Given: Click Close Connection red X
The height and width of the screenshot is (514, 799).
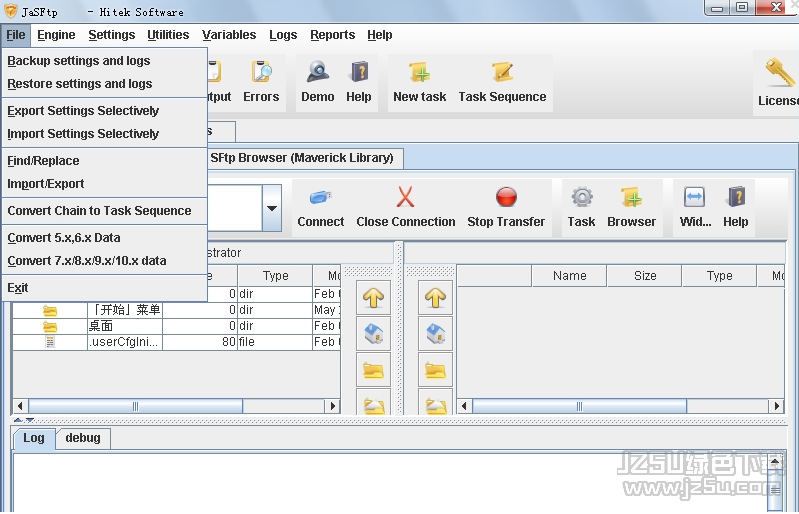Looking at the screenshot, I should coord(406,208).
